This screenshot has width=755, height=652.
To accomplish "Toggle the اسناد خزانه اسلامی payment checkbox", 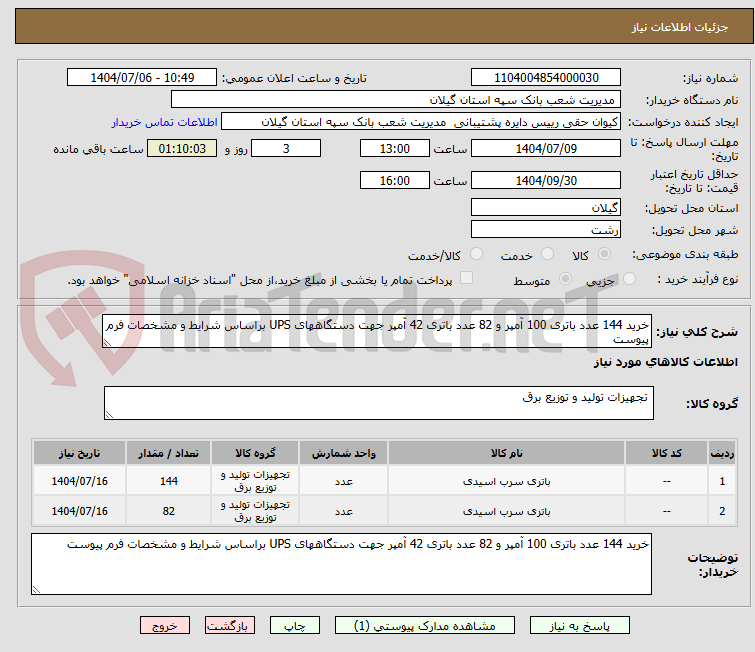I will [x=466, y=279].
